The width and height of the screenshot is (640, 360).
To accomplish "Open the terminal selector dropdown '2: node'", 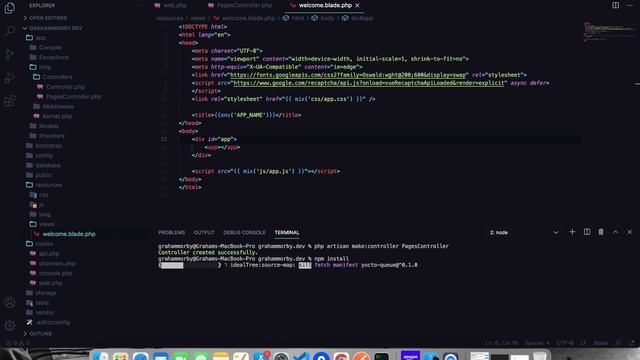I will [524, 232].
